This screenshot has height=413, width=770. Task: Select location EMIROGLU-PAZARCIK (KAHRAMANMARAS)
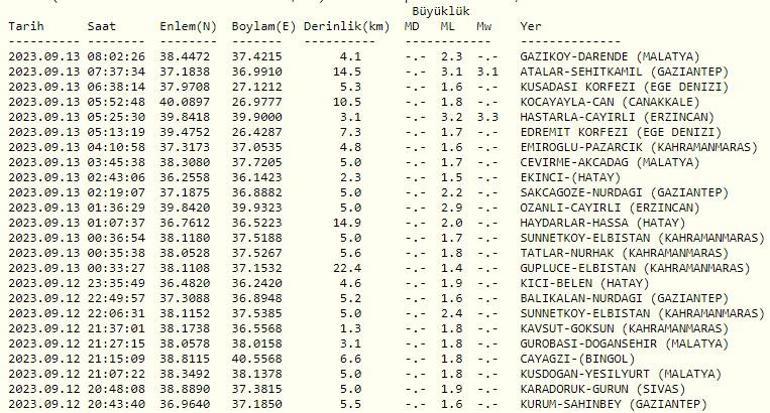pos(639,147)
